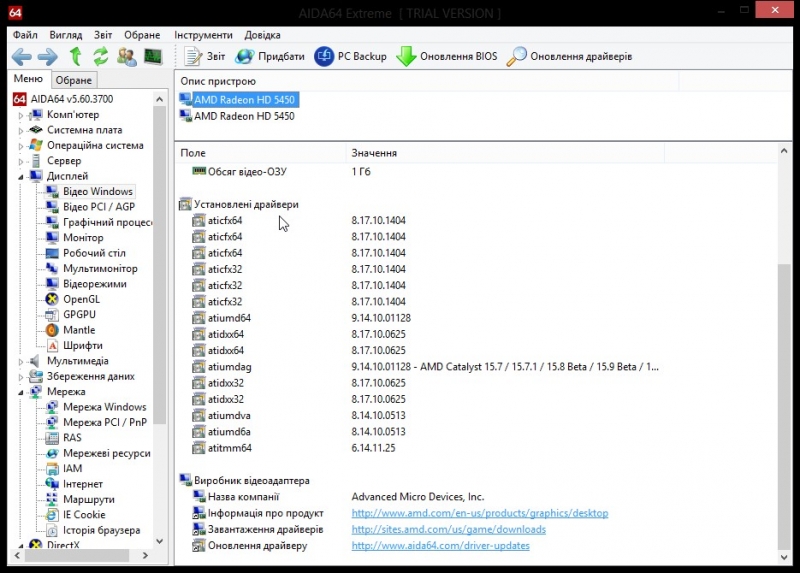Open the sites.amd.com game downloads link
This screenshot has width=800, height=573.
click(x=448, y=529)
